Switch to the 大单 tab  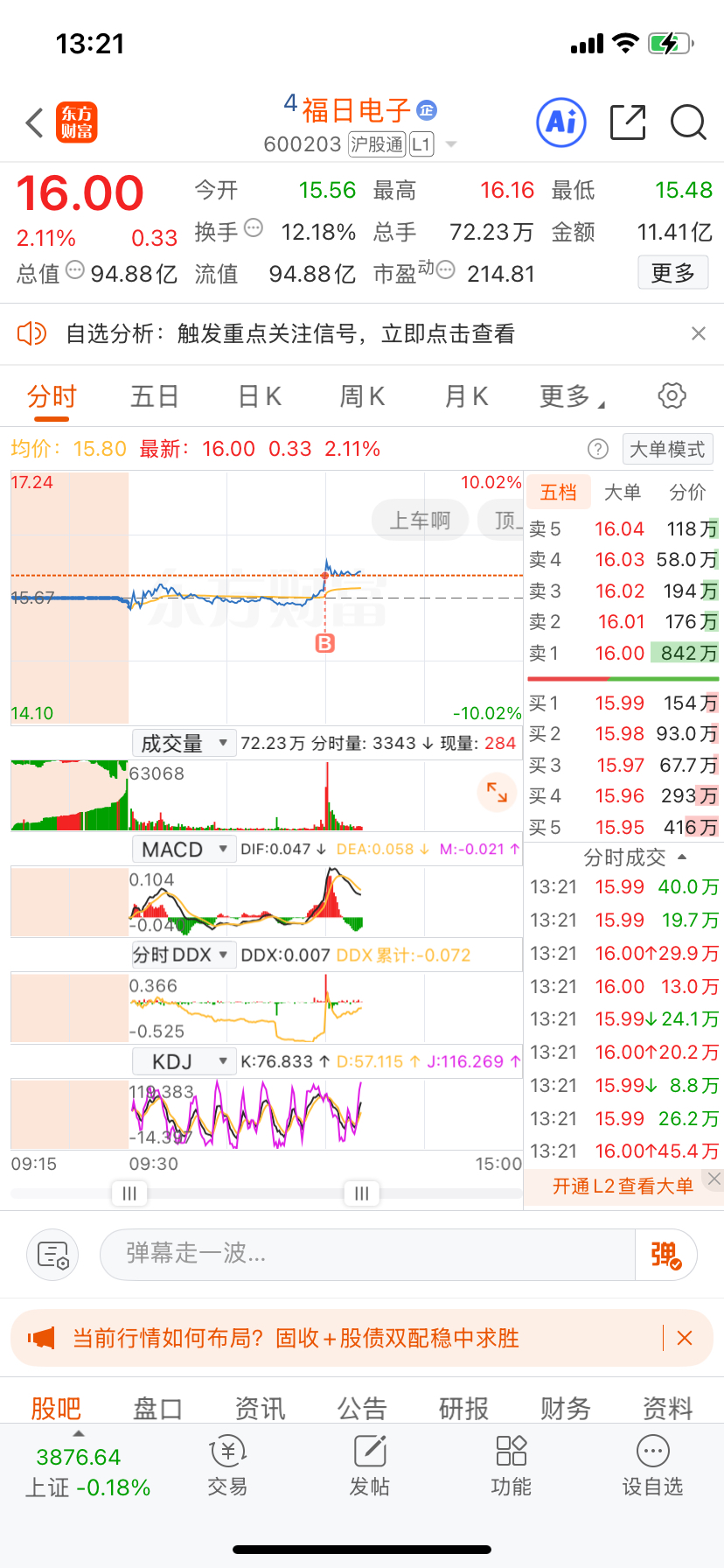(x=623, y=493)
